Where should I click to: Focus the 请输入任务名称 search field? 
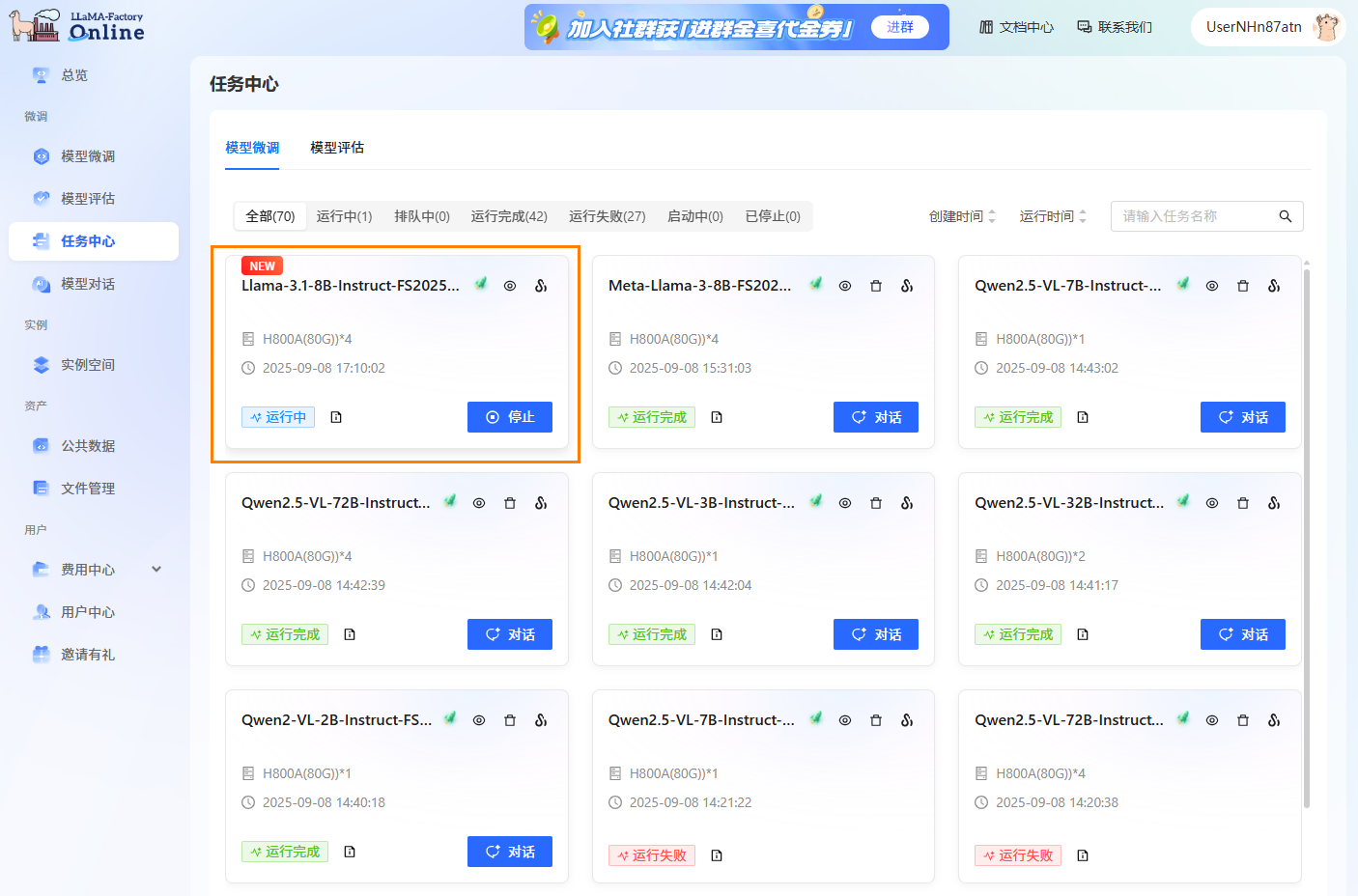click(1196, 216)
